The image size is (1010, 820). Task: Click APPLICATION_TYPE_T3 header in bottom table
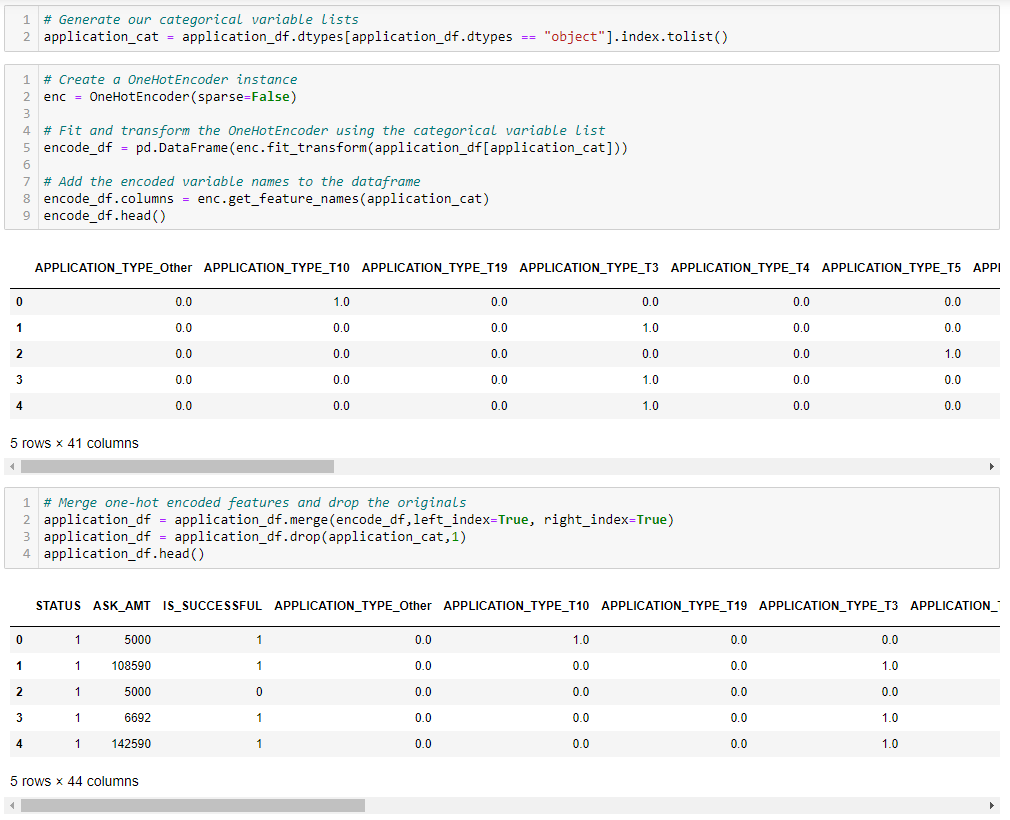point(828,606)
